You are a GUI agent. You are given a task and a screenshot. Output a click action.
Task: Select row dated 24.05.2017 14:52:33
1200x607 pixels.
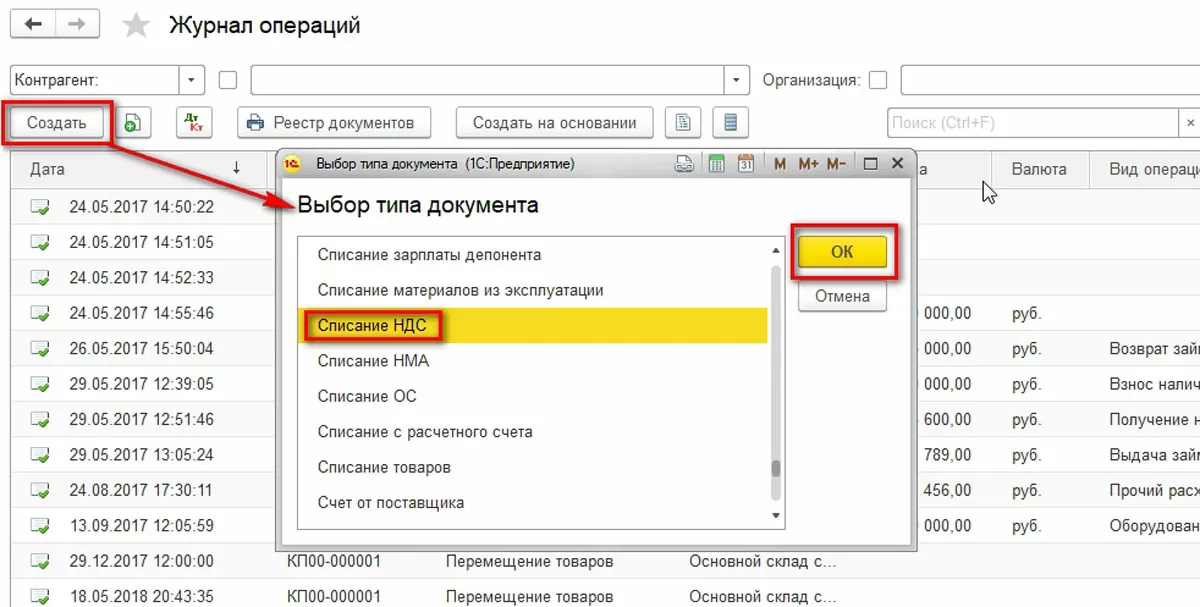pyautogui.click(x=140, y=278)
